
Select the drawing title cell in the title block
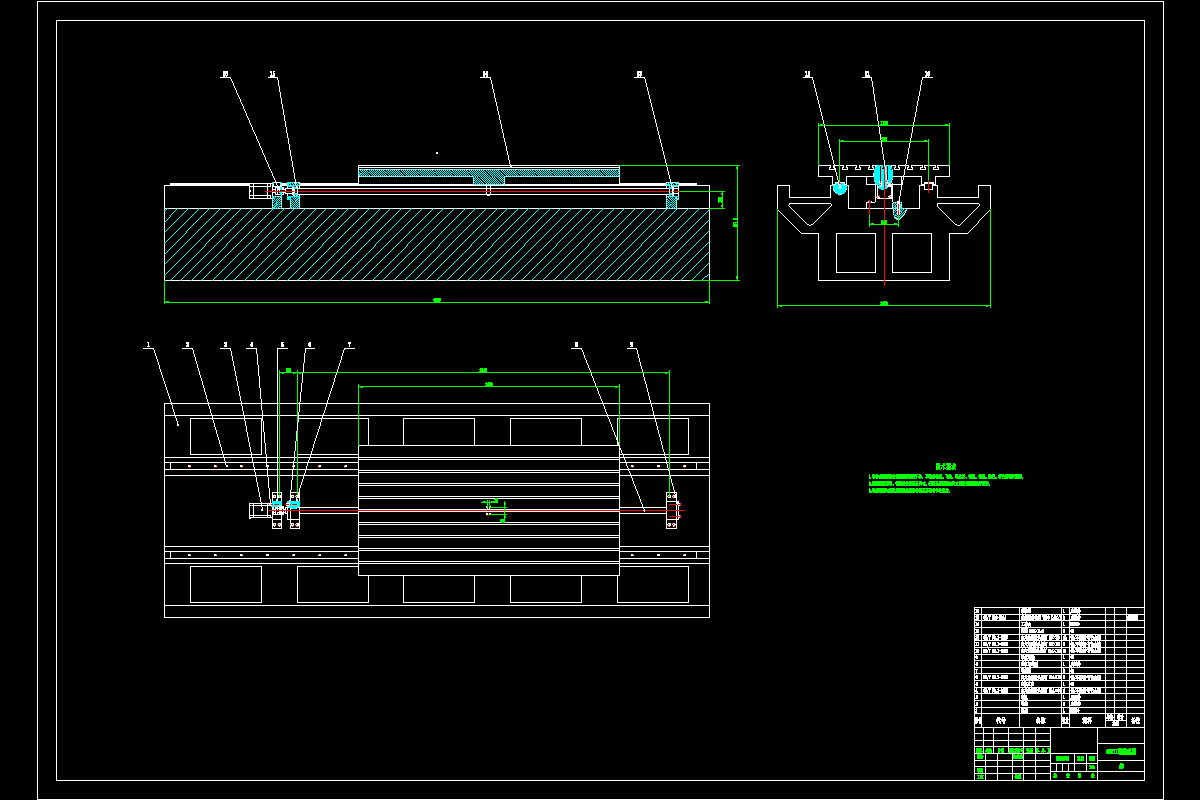click(1120, 750)
